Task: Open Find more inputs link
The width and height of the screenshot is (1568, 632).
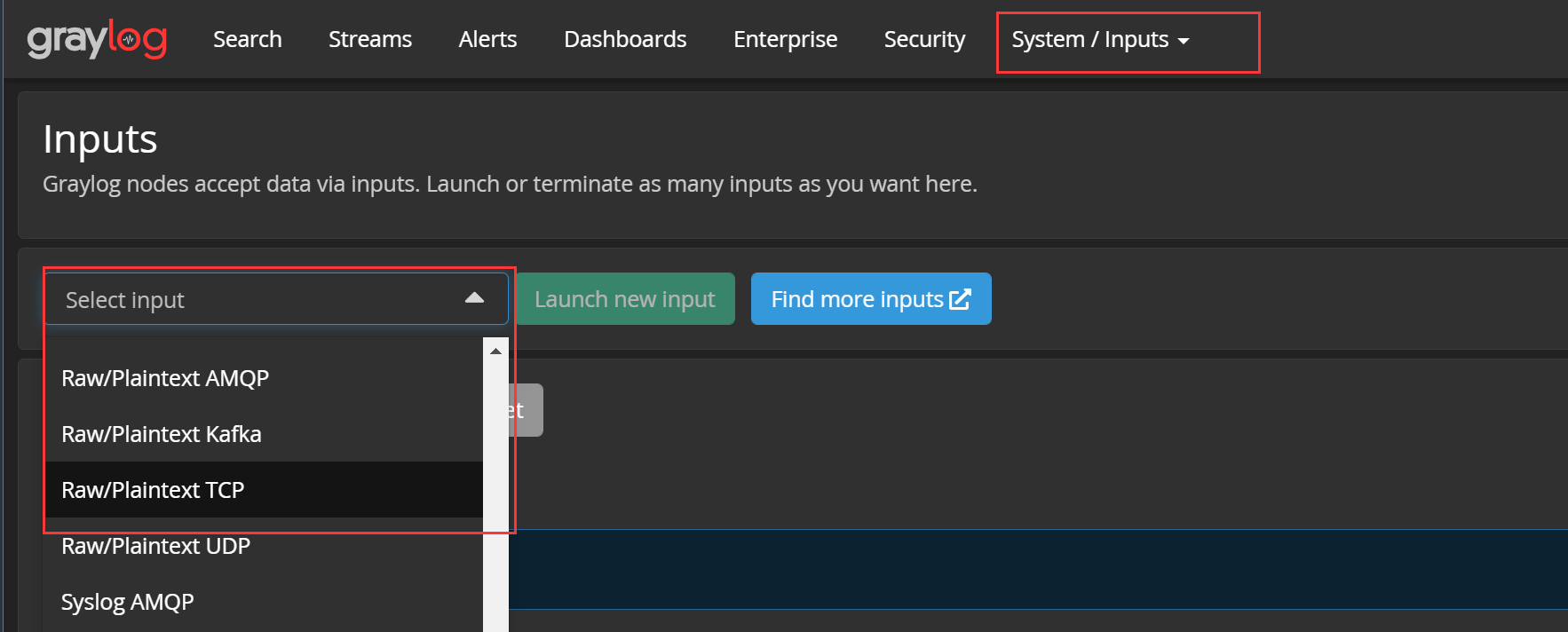Action: pyautogui.click(x=871, y=299)
